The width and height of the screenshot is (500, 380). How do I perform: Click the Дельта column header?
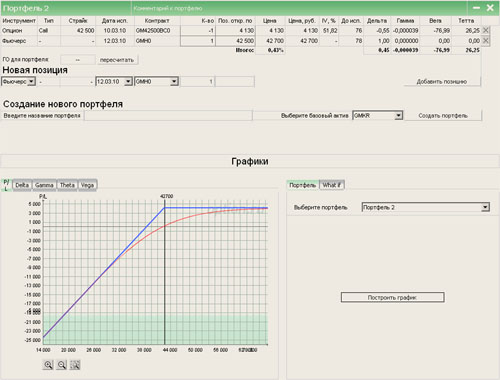click(377, 21)
